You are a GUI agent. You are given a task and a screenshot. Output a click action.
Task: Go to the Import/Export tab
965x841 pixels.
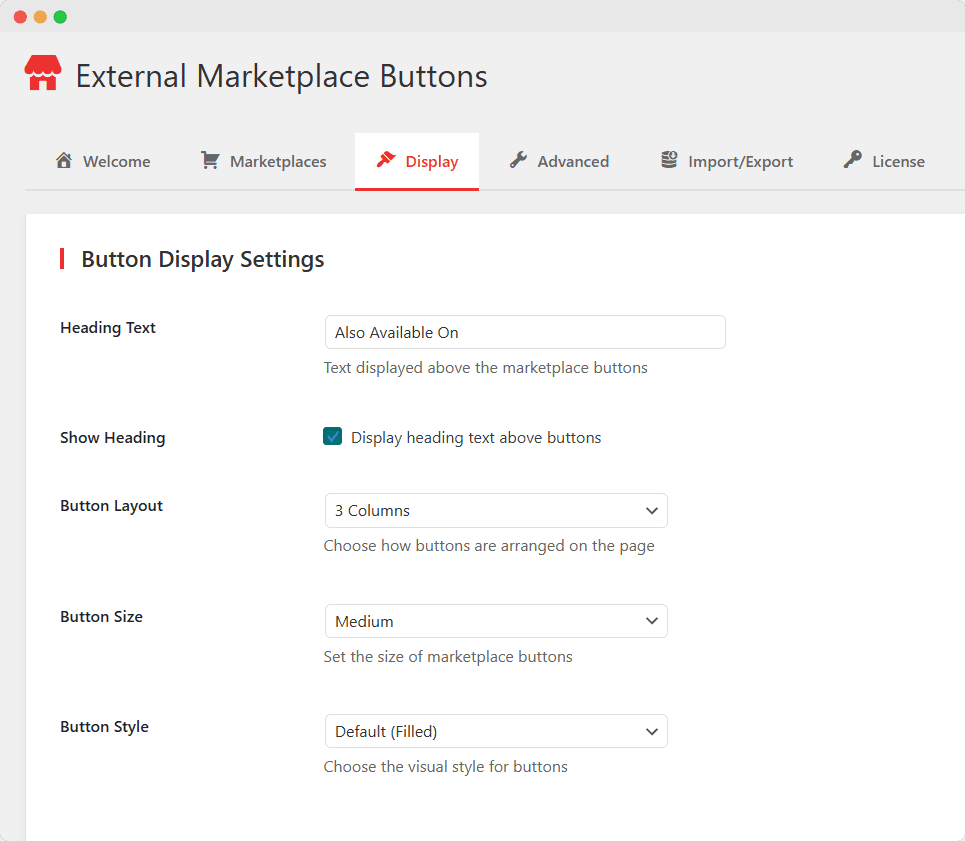point(726,161)
